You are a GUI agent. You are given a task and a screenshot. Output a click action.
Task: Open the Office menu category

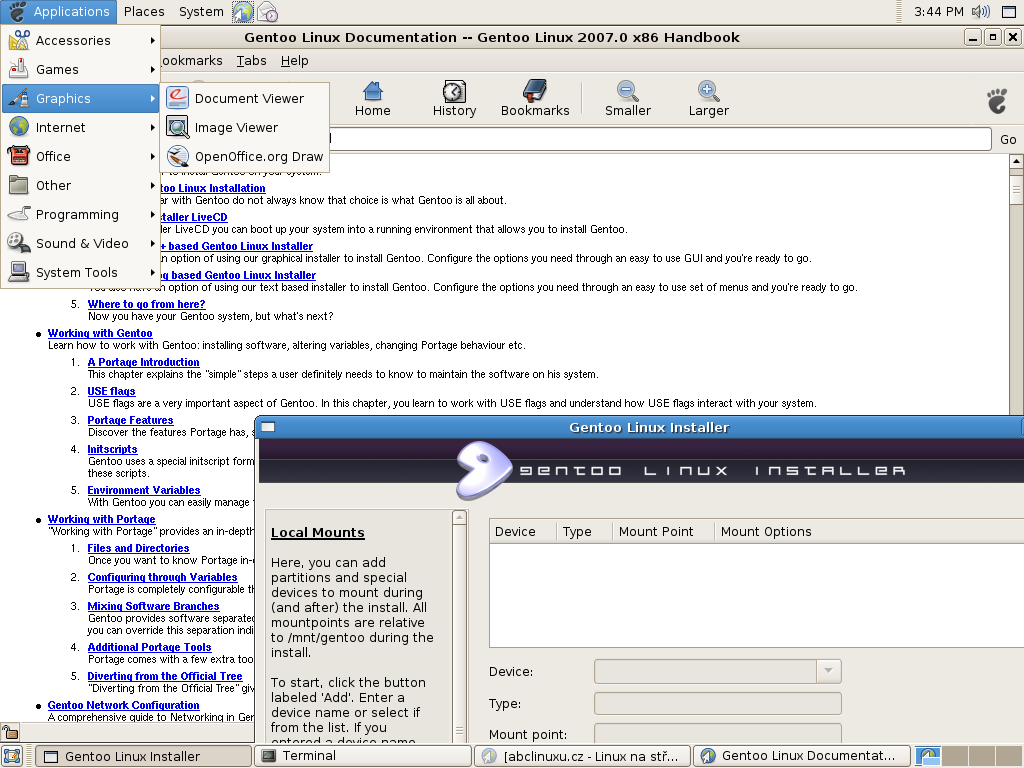[81, 157]
